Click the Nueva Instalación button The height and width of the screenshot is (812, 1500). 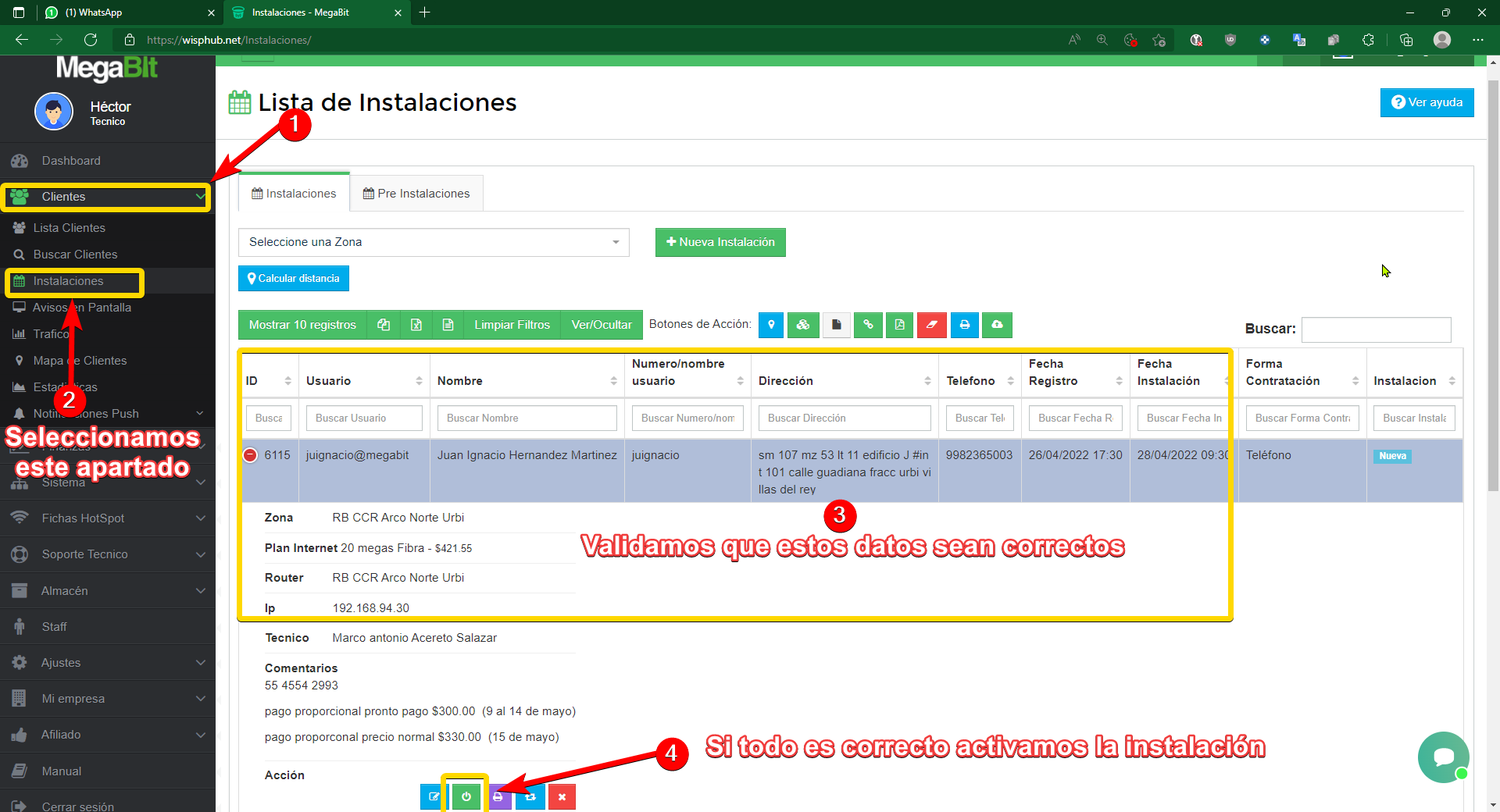coord(720,242)
